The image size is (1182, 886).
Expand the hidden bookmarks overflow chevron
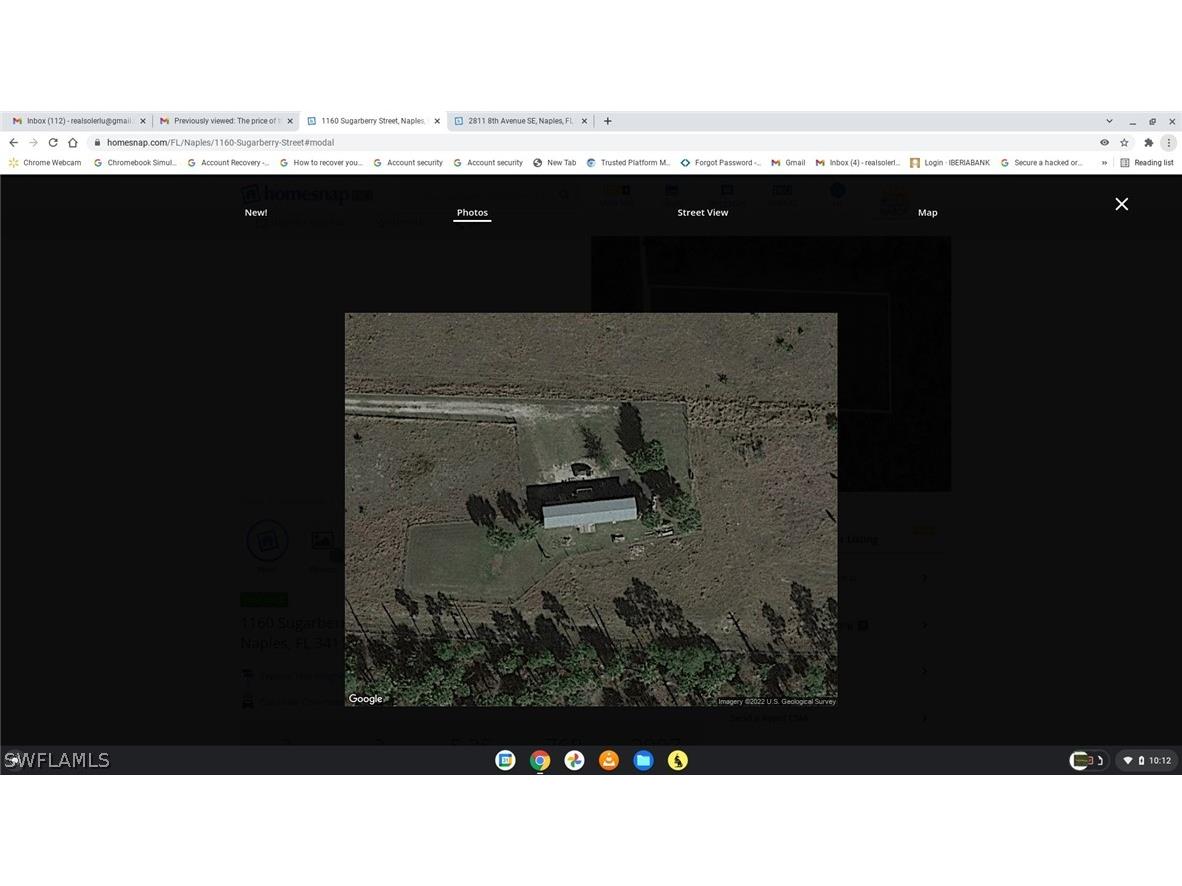(x=1104, y=163)
